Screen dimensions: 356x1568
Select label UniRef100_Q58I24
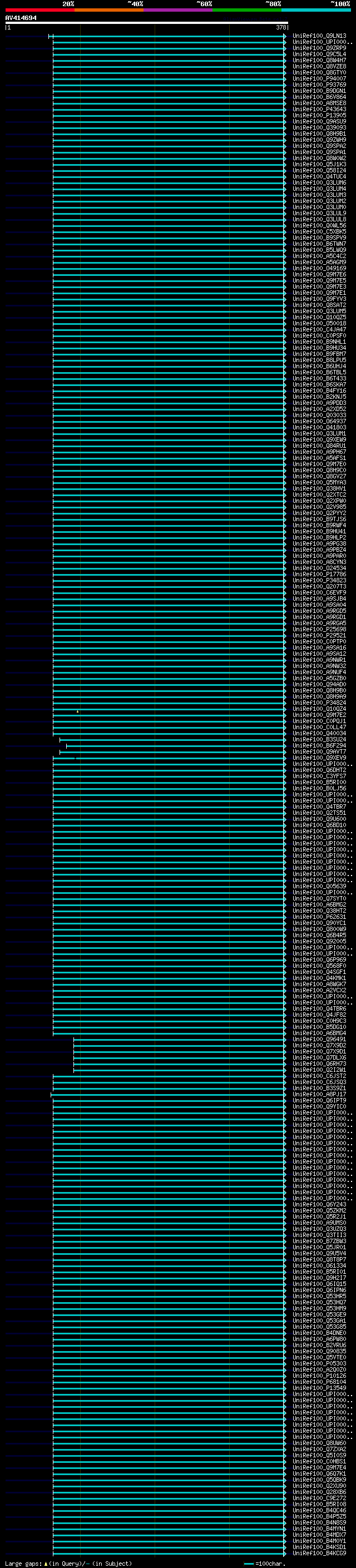click(x=319, y=170)
